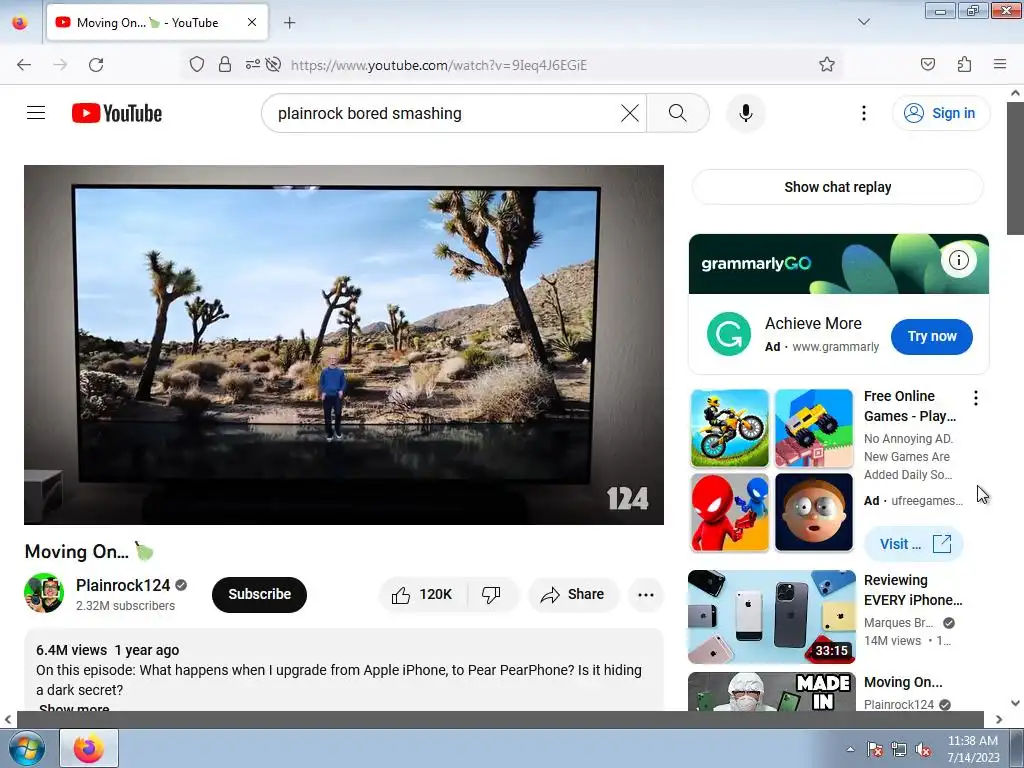This screenshot has height=768, width=1024.
Task: Open Reviewing EVERY iPhone video thumbnail
Action: point(772,616)
